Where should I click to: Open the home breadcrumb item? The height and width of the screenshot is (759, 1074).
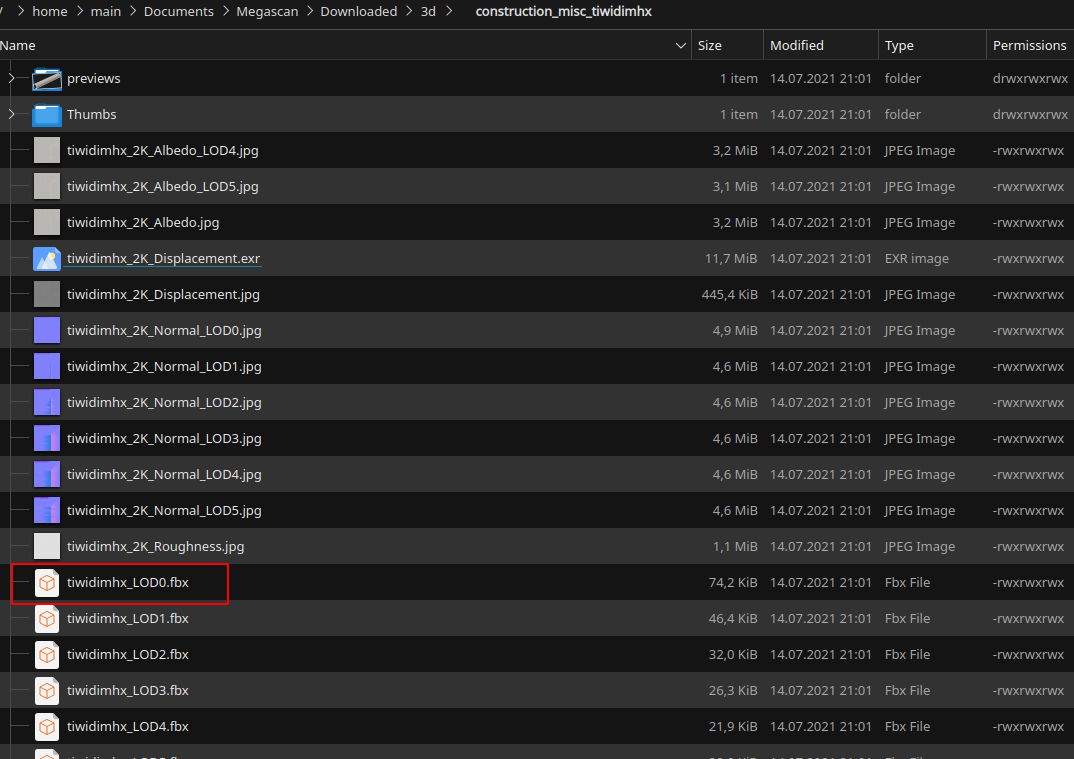(x=49, y=11)
